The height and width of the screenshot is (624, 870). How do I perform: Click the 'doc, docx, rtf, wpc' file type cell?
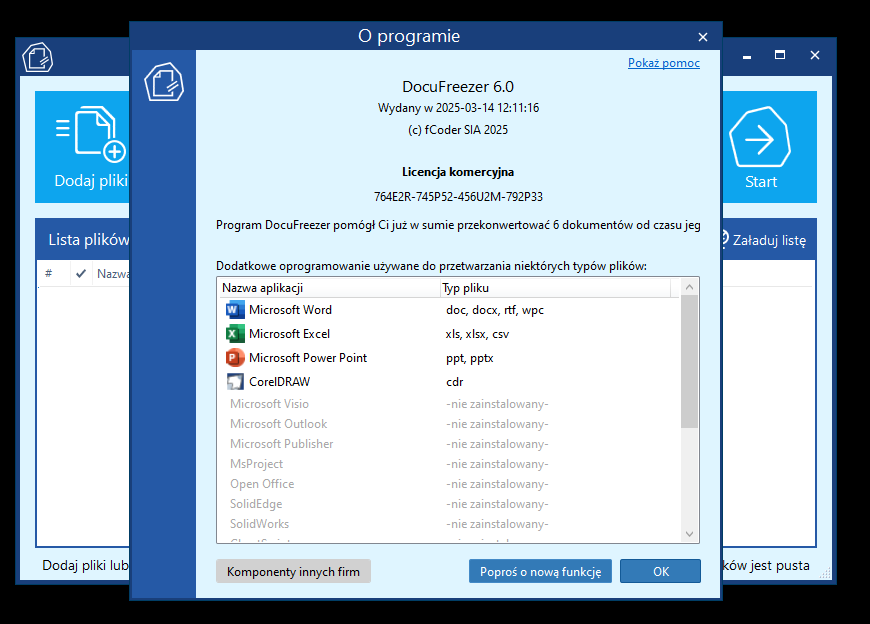(x=494, y=310)
